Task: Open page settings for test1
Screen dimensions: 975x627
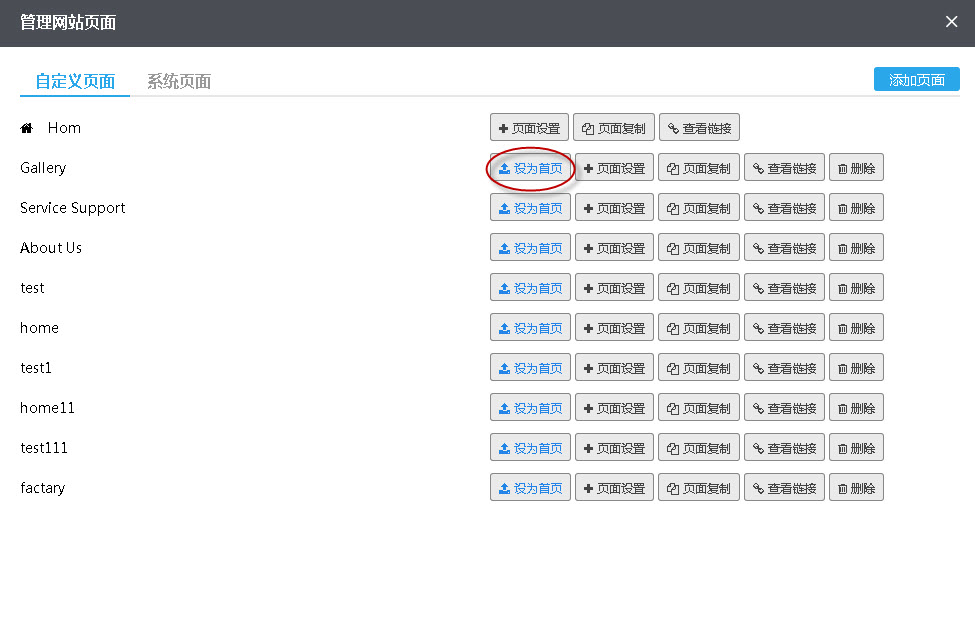Action: tap(614, 368)
